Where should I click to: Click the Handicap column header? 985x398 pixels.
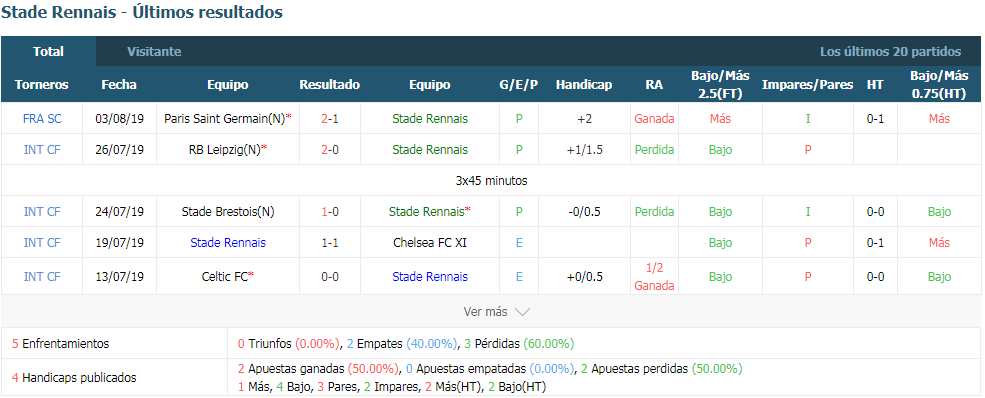coord(584,84)
